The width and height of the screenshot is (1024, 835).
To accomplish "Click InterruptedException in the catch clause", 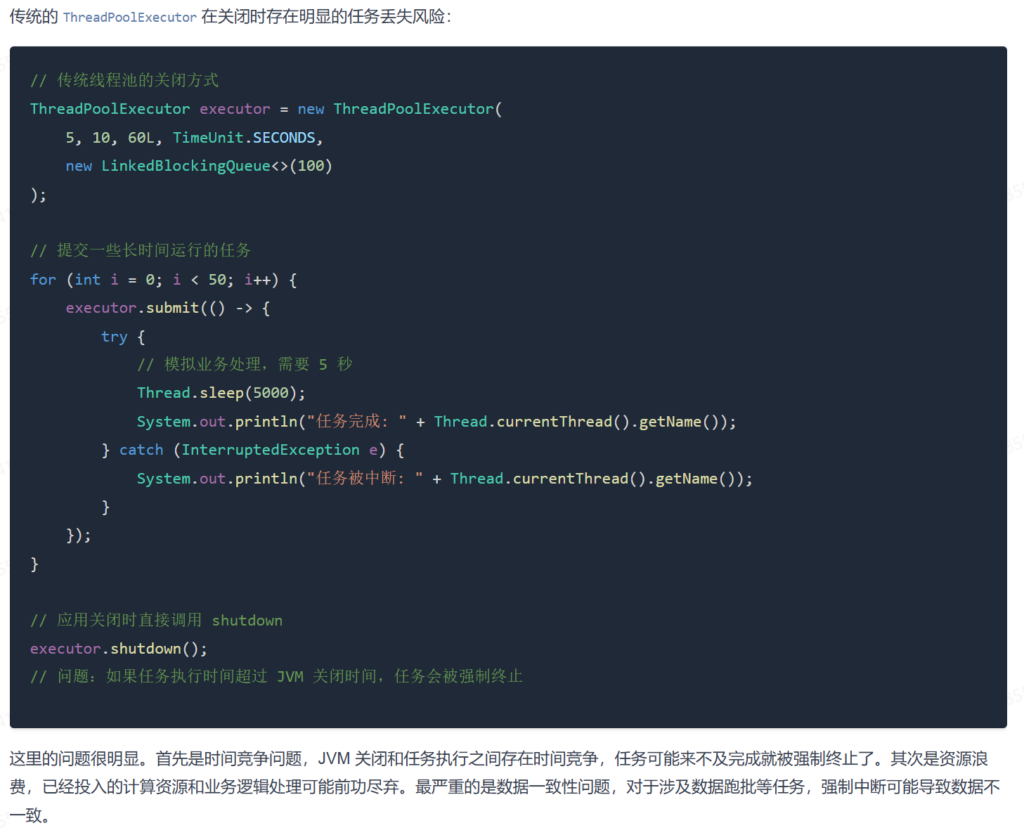I will pyautogui.click(x=270, y=450).
